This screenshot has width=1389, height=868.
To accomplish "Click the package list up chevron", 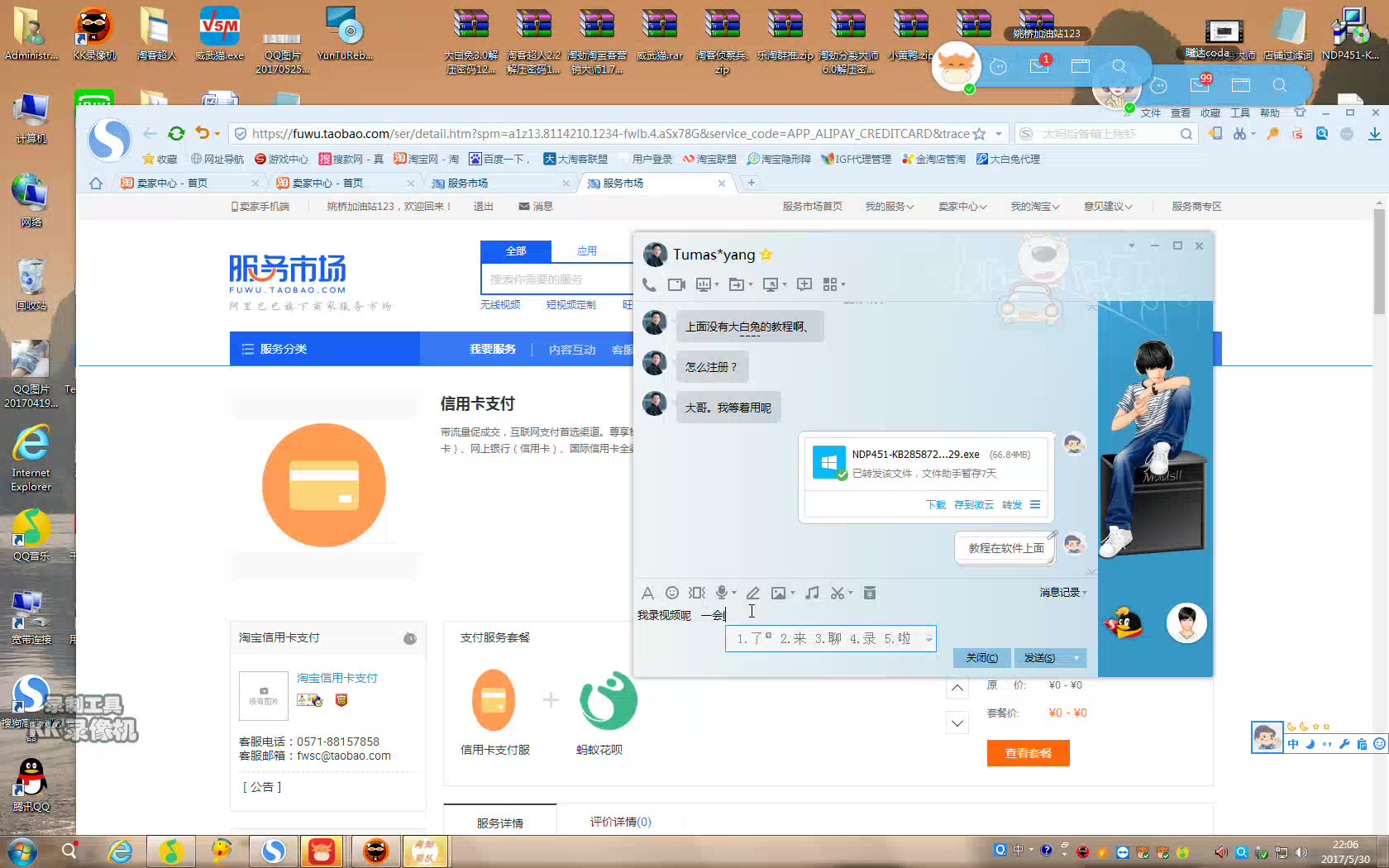I will tap(957, 688).
